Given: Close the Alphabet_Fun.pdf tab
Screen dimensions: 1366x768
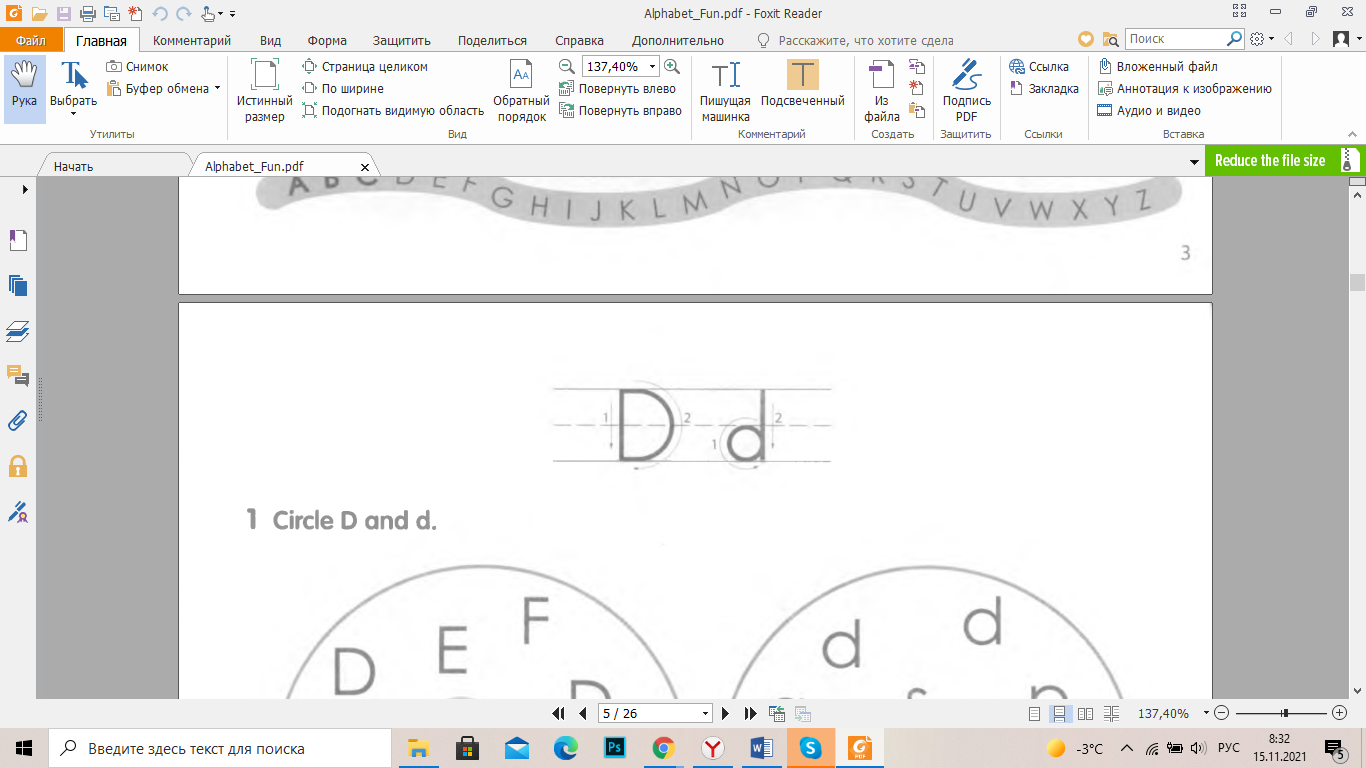Looking at the screenshot, I should [x=365, y=167].
